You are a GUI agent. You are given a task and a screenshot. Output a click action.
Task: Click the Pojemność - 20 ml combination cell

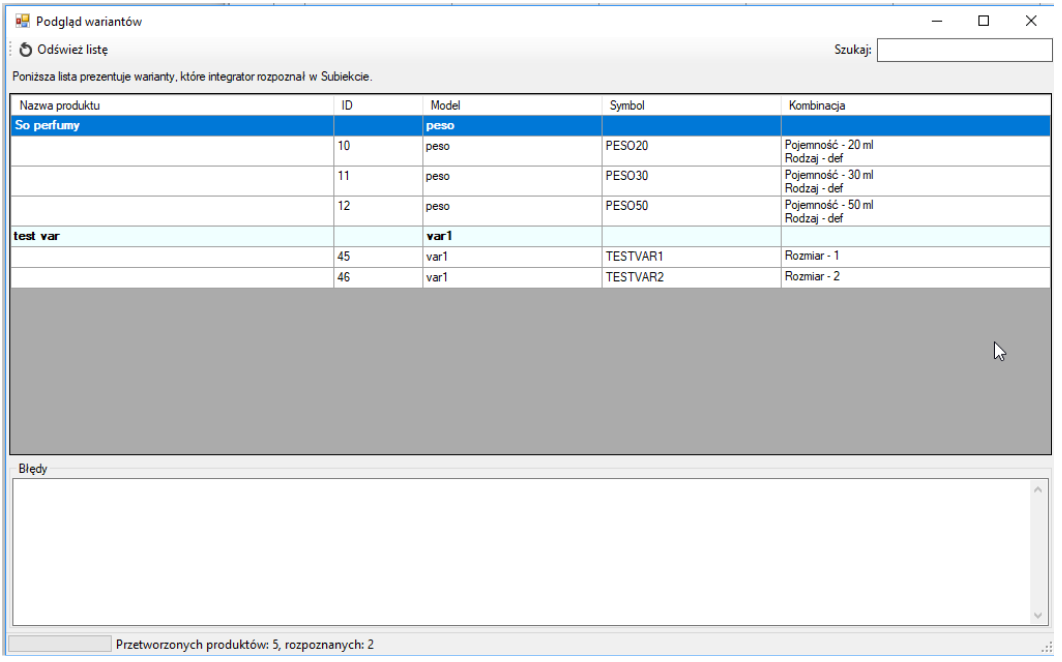(x=916, y=151)
